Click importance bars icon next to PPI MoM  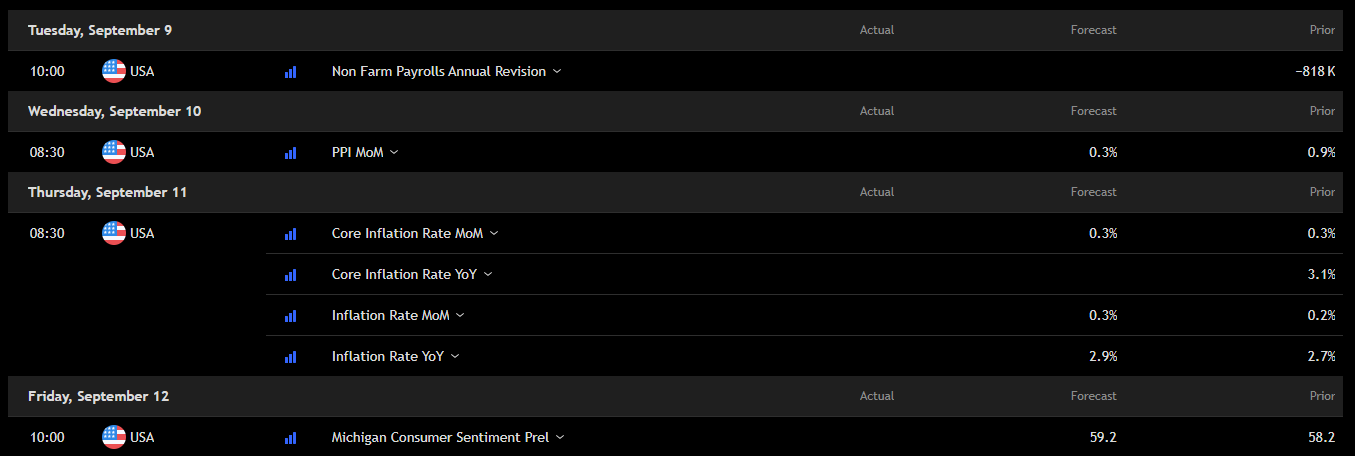291,153
